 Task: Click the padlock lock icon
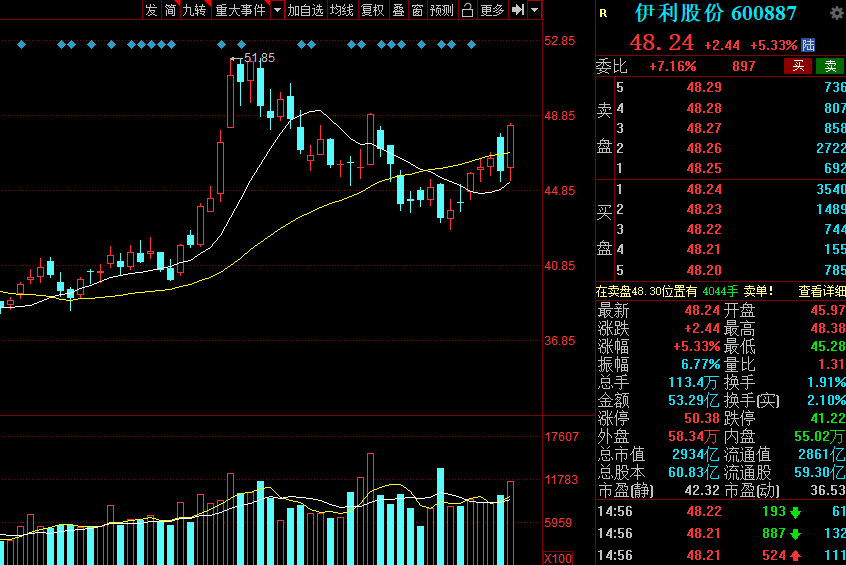click(x=468, y=10)
